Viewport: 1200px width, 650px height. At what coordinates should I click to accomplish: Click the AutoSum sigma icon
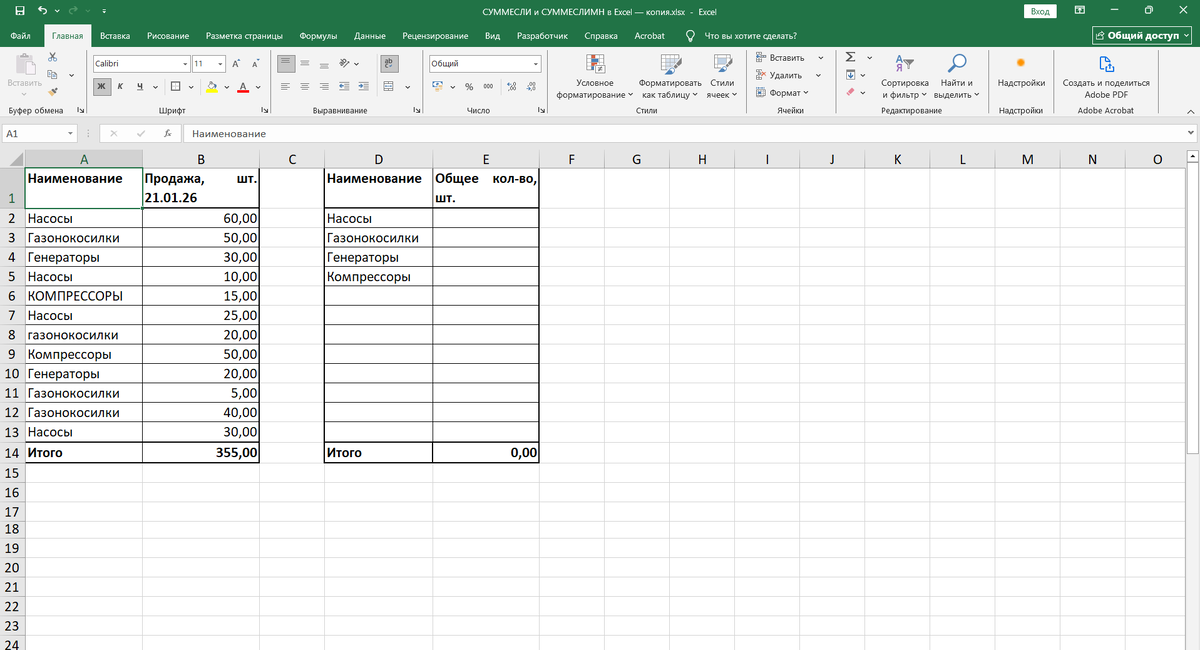click(x=850, y=57)
